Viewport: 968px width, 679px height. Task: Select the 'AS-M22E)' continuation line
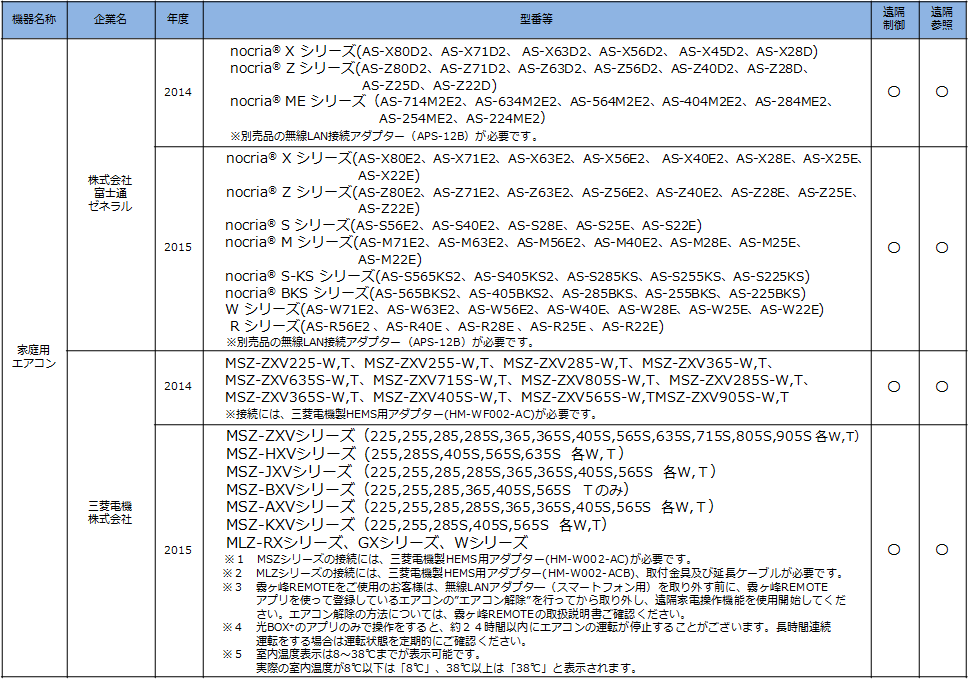click(x=390, y=259)
